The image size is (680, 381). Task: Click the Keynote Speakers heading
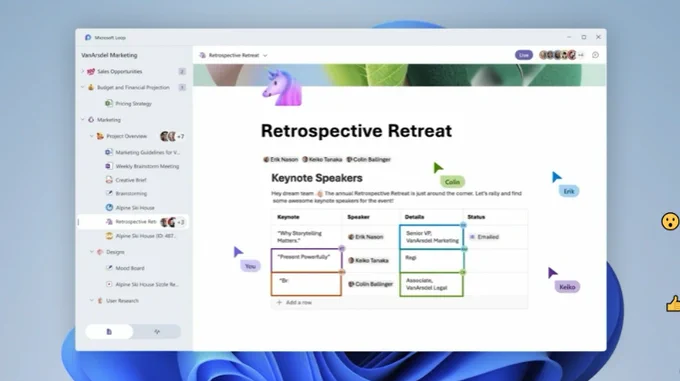pyautogui.click(x=317, y=178)
